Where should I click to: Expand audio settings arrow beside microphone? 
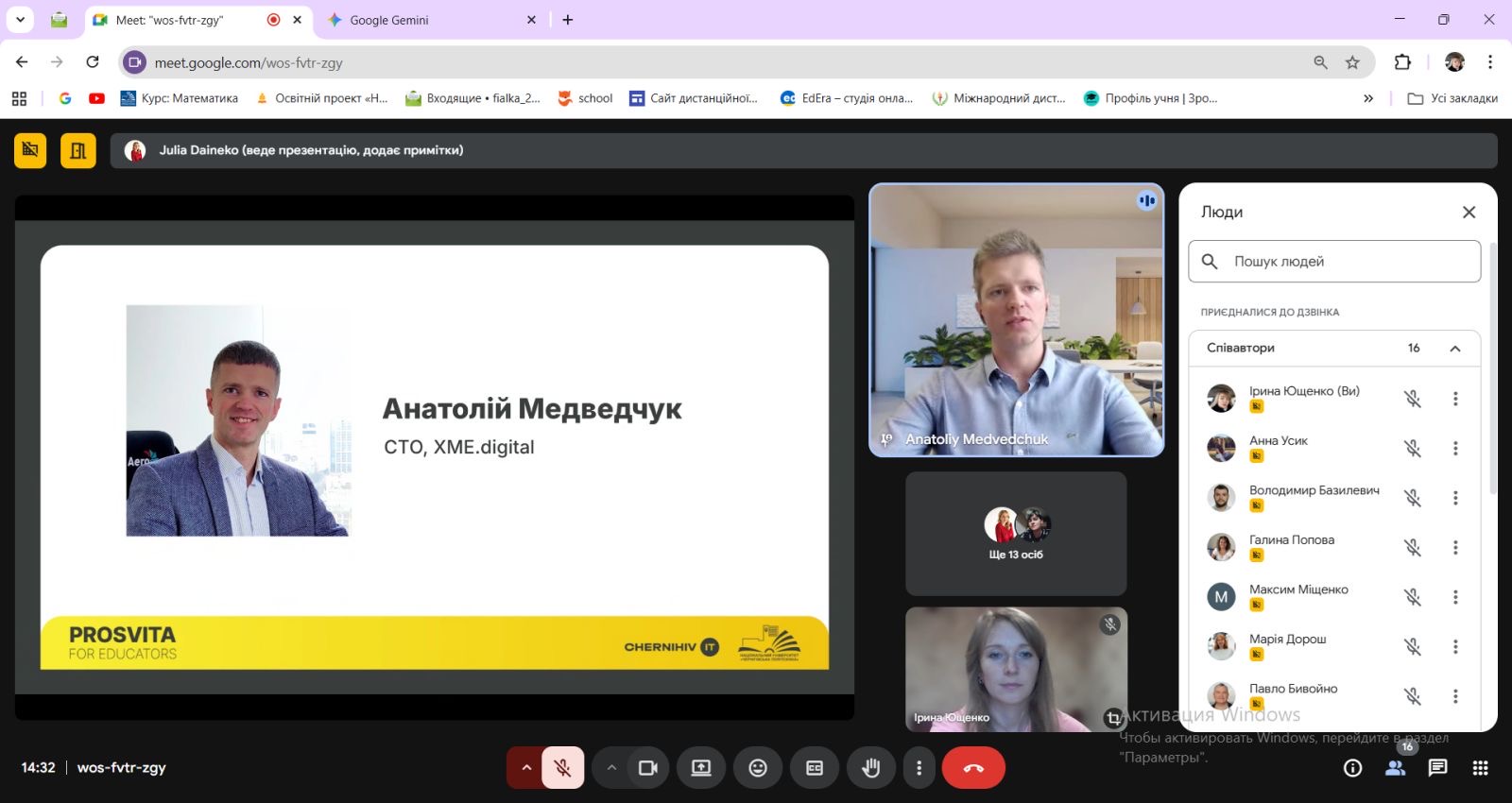coord(526,768)
